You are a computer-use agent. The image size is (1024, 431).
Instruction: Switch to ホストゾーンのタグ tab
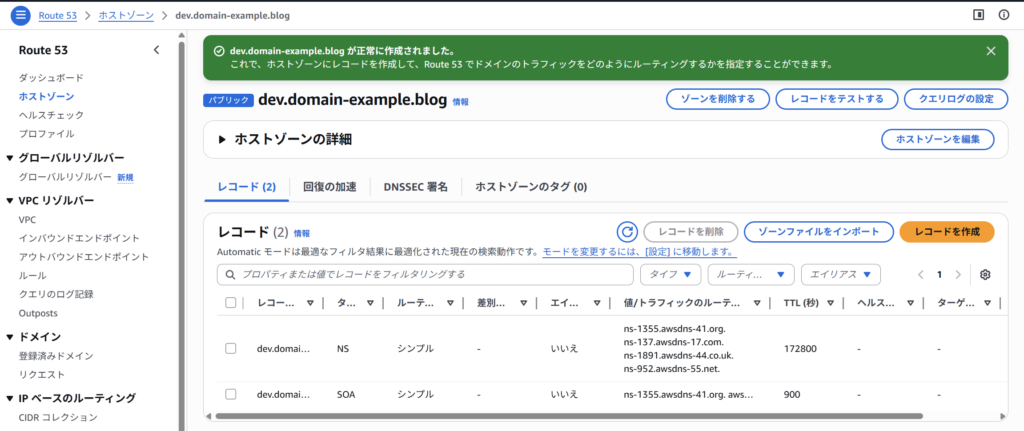[x=530, y=187]
